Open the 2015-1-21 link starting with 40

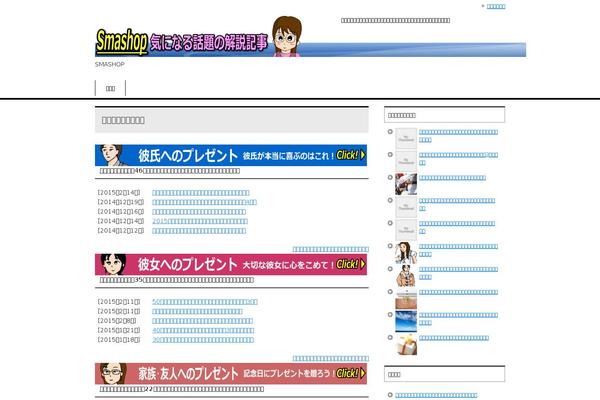pyautogui.click(x=203, y=330)
